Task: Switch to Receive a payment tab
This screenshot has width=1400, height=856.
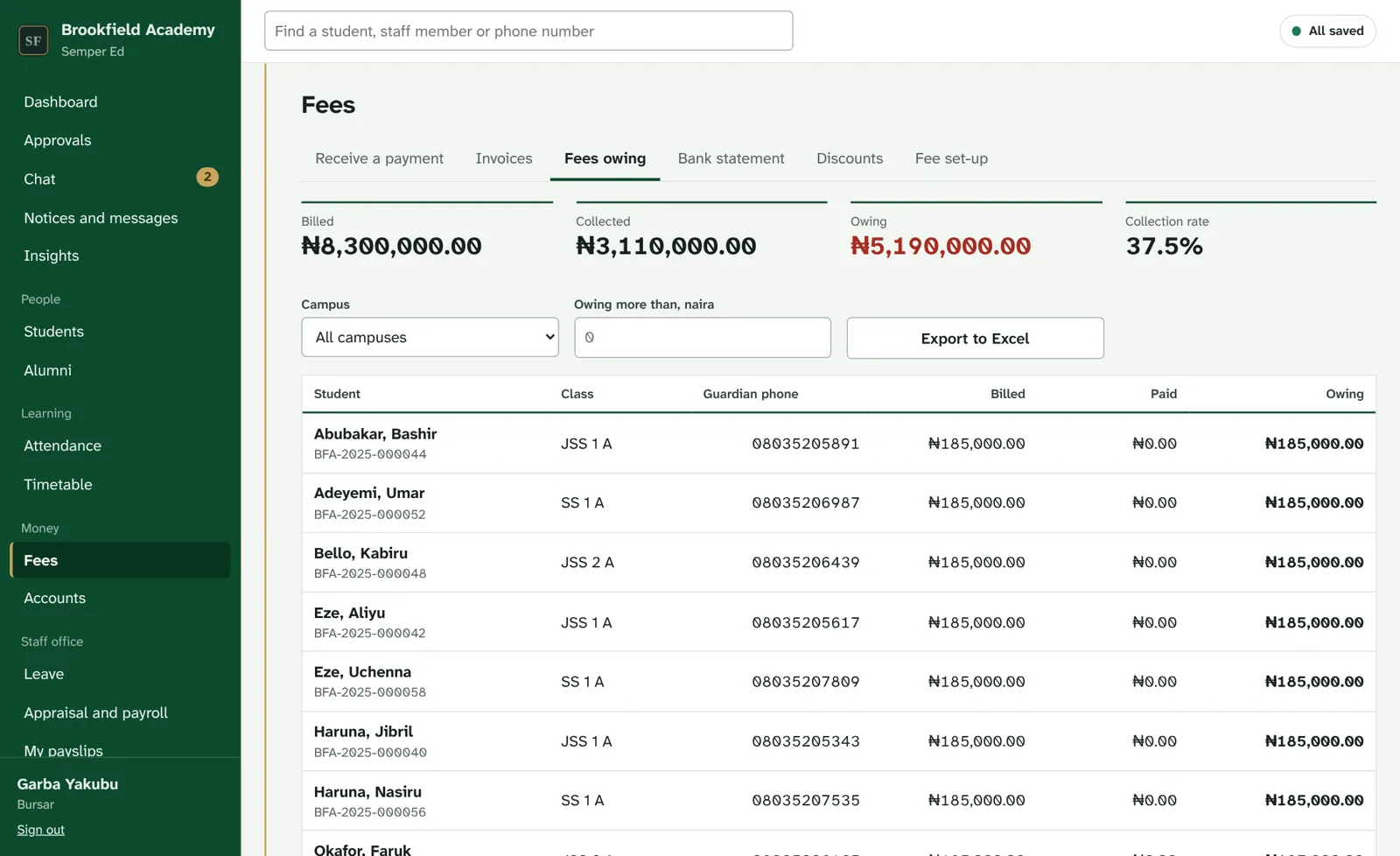Action: 379,158
